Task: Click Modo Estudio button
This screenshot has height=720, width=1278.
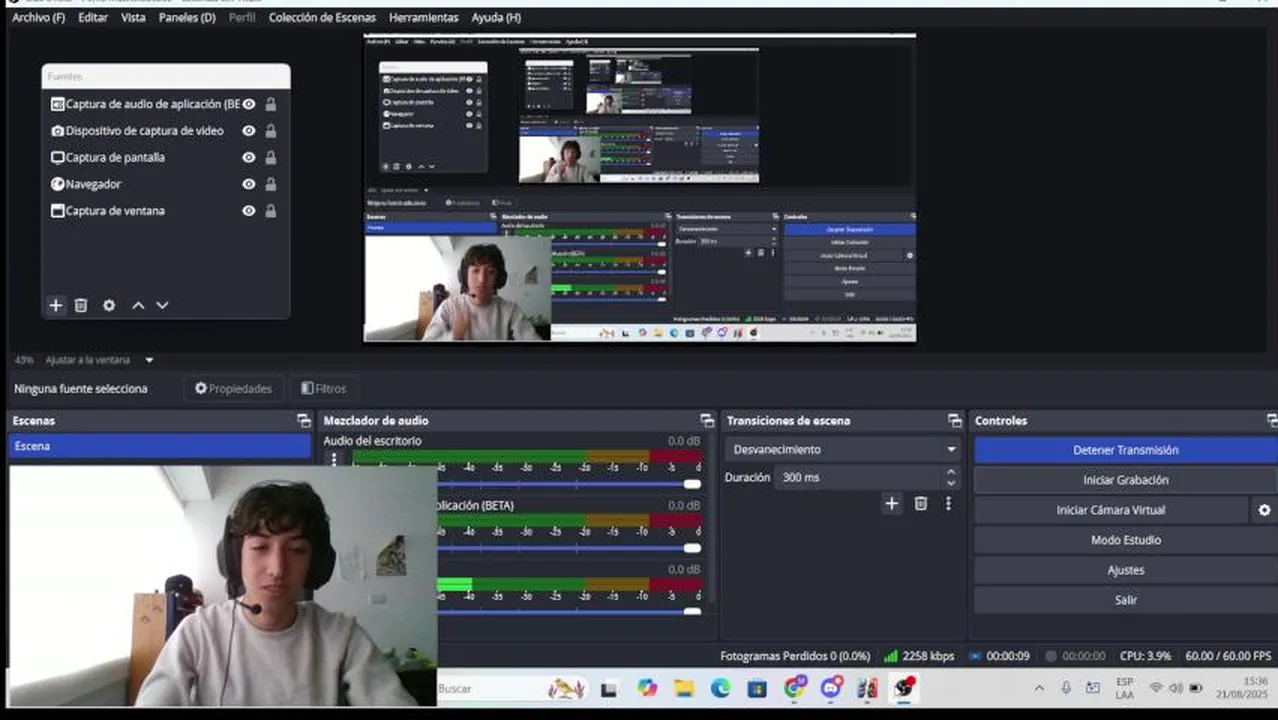Action: click(1125, 540)
